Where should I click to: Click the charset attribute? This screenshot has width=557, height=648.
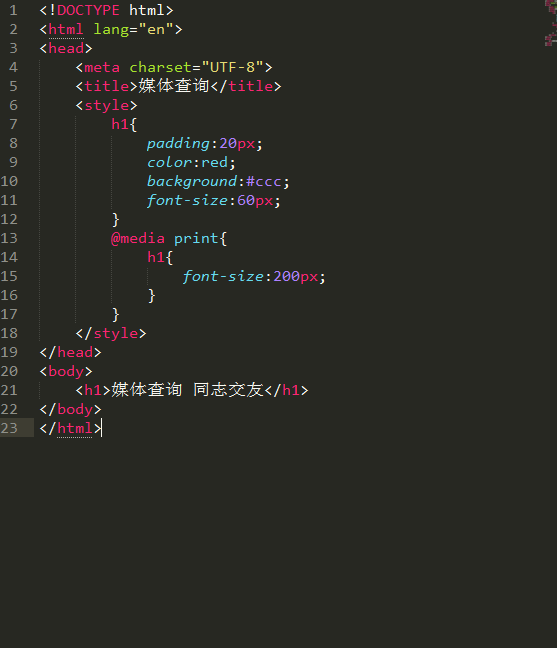[161, 67]
